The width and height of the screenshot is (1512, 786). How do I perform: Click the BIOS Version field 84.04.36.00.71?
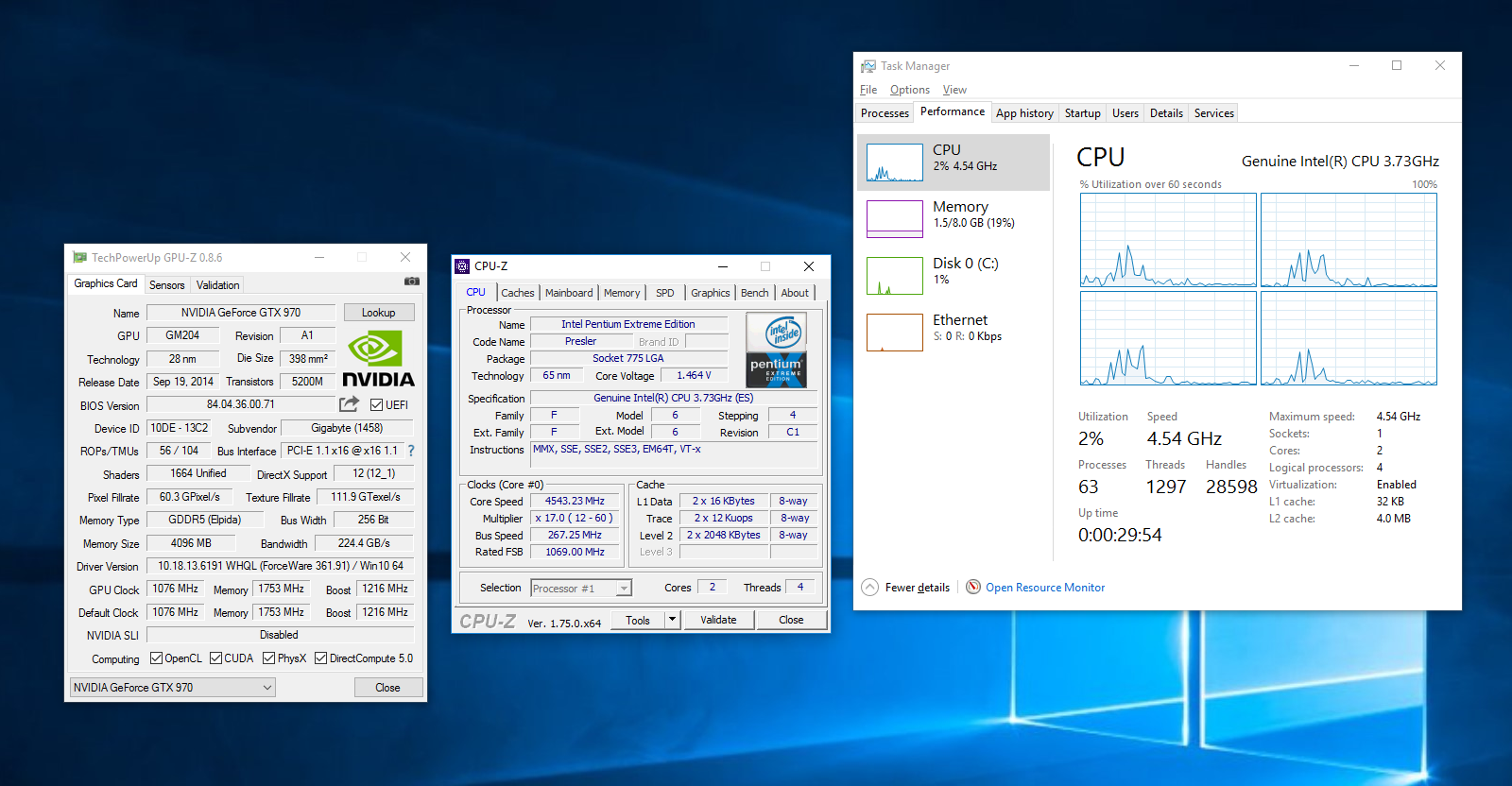coord(241,404)
